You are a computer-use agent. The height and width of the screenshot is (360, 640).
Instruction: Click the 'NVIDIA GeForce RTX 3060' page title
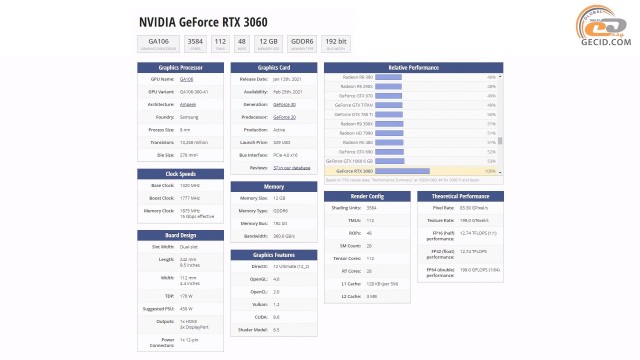pyautogui.click(x=203, y=22)
